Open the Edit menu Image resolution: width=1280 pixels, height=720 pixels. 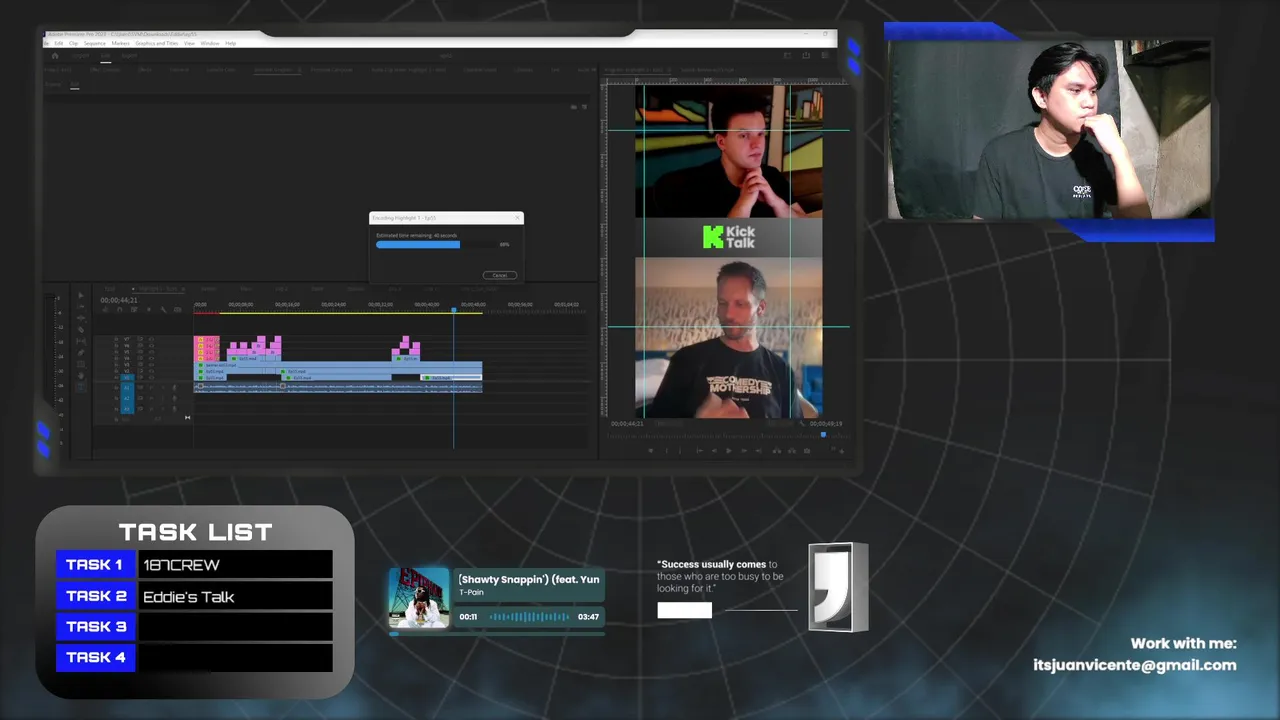coord(59,43)
